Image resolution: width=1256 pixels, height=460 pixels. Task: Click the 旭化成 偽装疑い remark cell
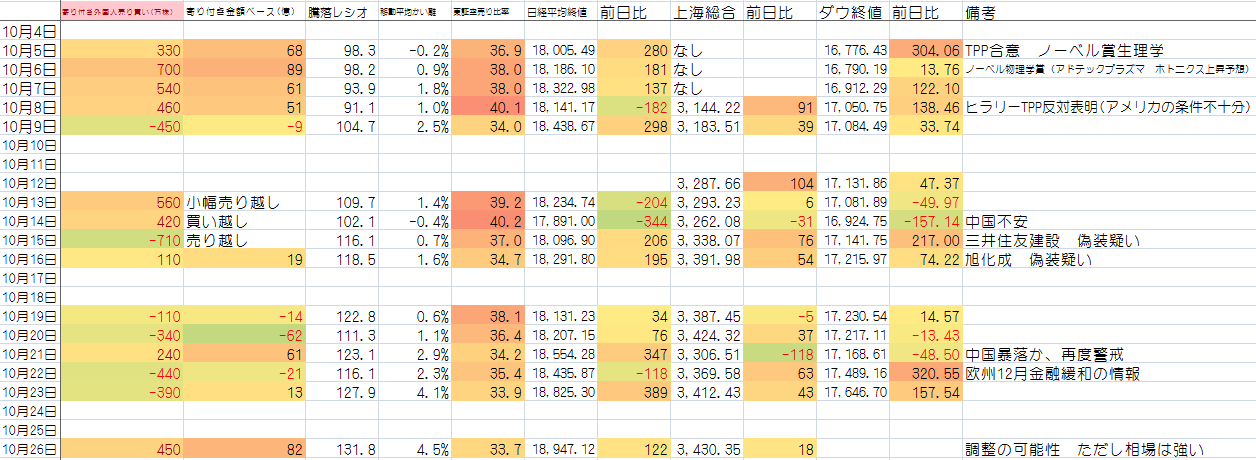click(1028, 259)
